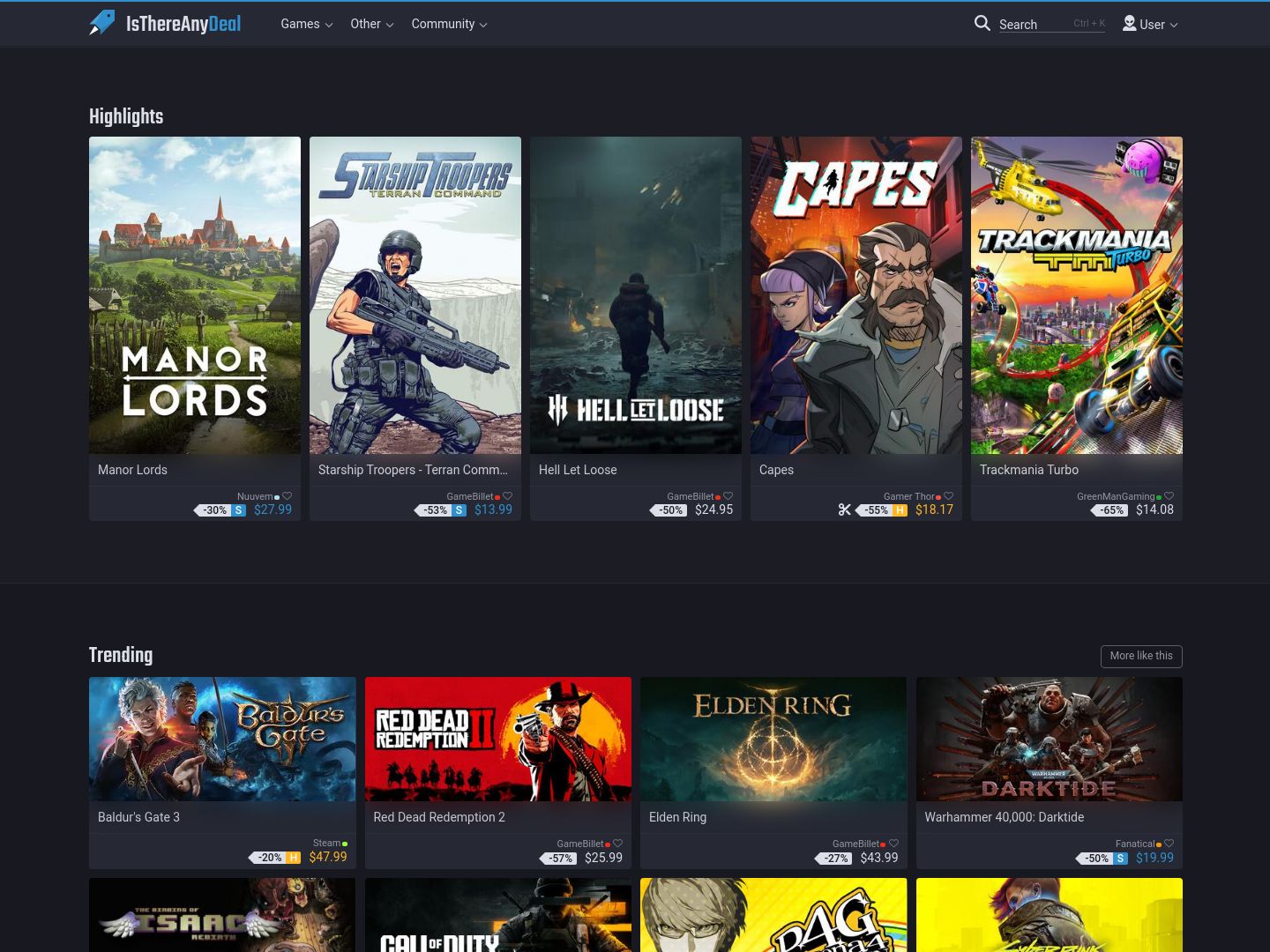Click the $27.99 price on Manor Lords
Viewport: 1270px width, 952px height.
273,509
